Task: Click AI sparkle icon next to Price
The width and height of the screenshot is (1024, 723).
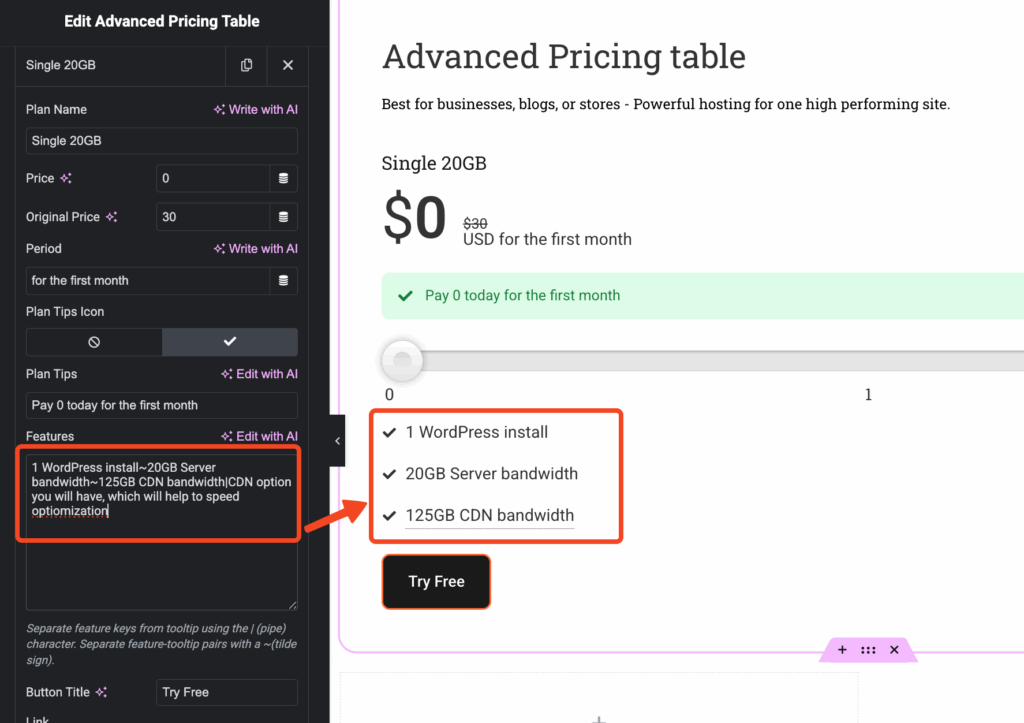Action: click(66, 179)
